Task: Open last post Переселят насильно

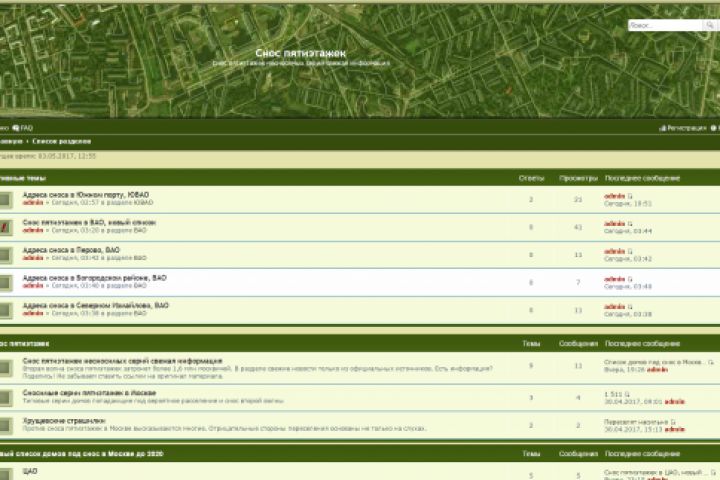Action: pyautogui.click(x=636, y=422)
